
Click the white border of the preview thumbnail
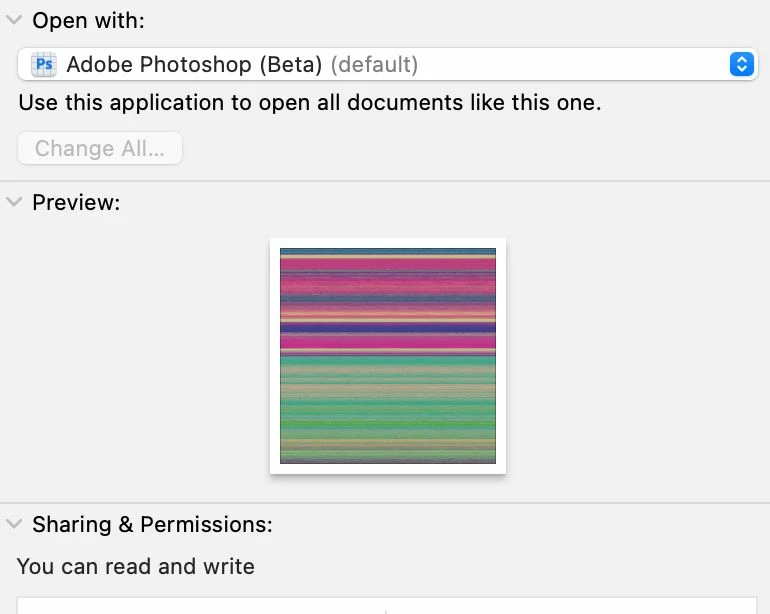pos(275,355)
